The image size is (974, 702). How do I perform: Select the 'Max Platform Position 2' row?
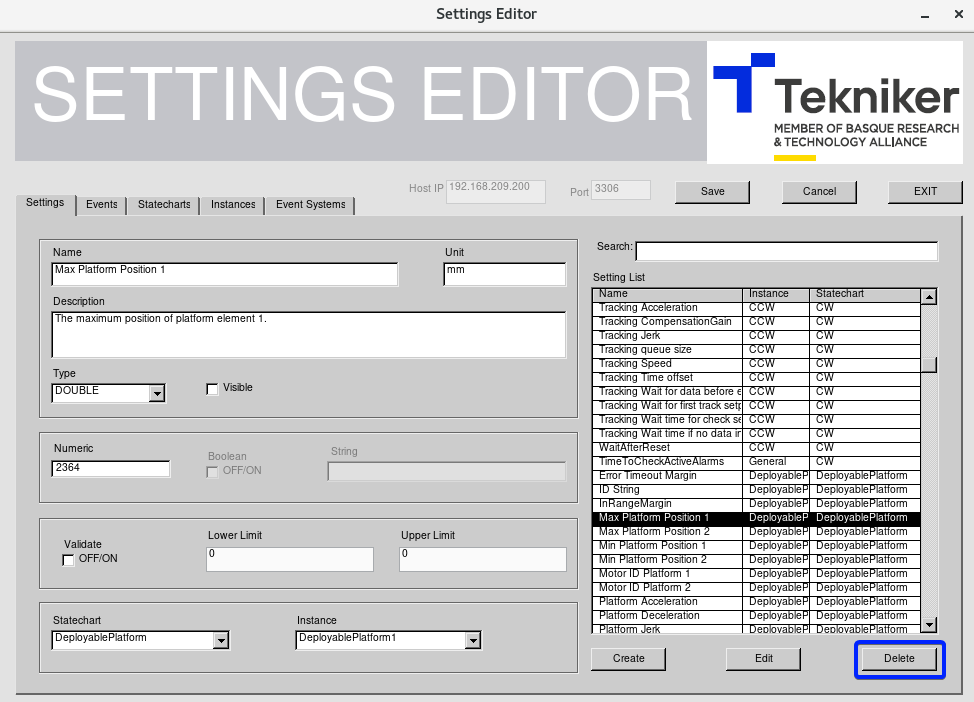(x=757, y=532)
